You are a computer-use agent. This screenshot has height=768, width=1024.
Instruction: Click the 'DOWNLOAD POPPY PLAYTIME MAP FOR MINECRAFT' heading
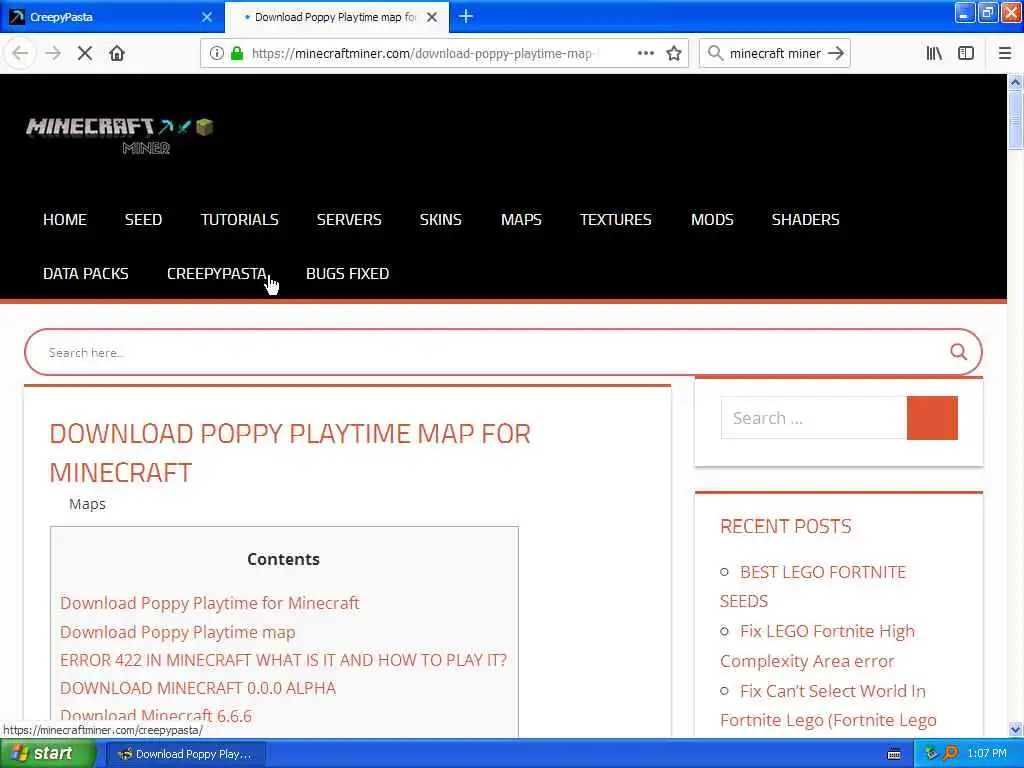(x=290, y=453)
